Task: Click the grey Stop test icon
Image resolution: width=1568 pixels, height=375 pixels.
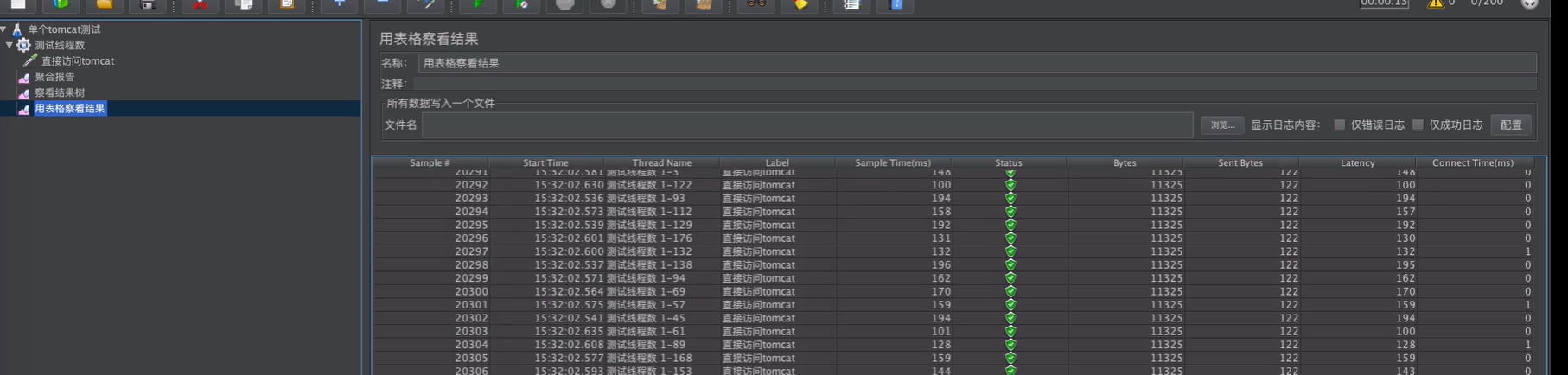Action: 565,4
